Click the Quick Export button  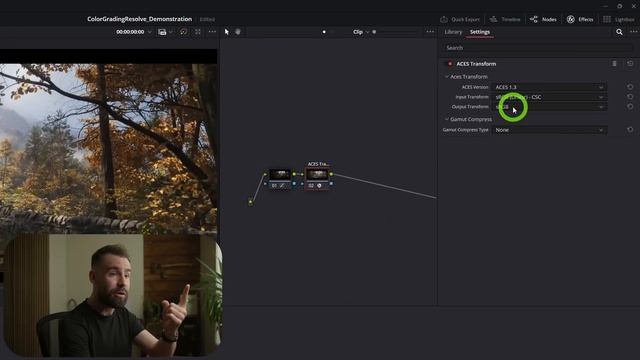[460, 19]
